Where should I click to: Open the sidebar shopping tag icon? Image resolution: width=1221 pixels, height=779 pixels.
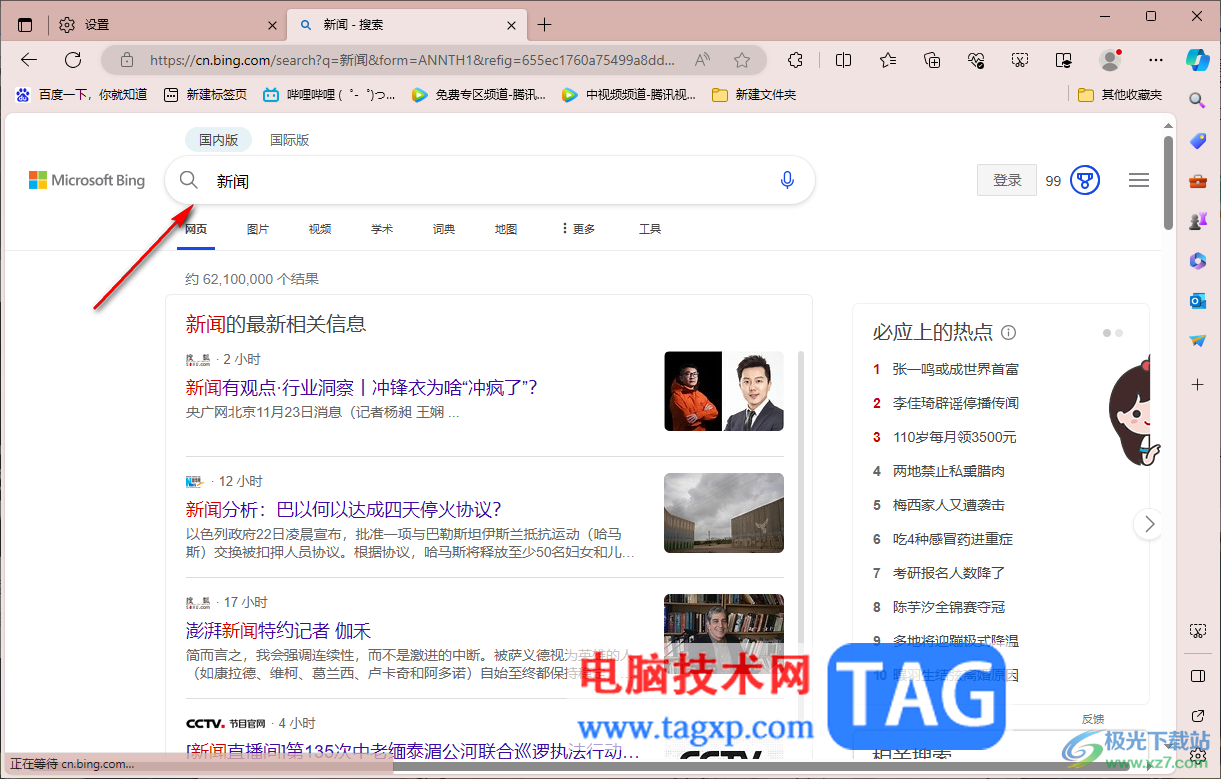click(x=1197, y=141)
